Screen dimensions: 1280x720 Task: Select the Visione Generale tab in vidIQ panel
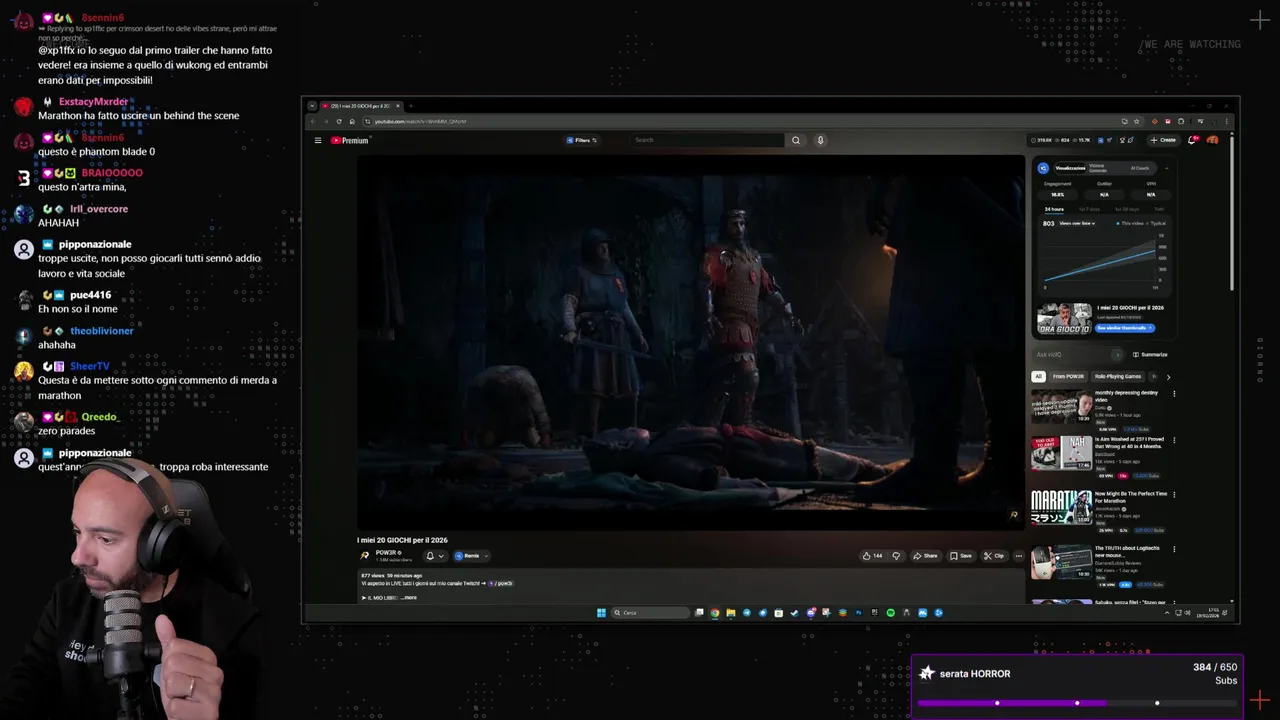point(1098,168)
